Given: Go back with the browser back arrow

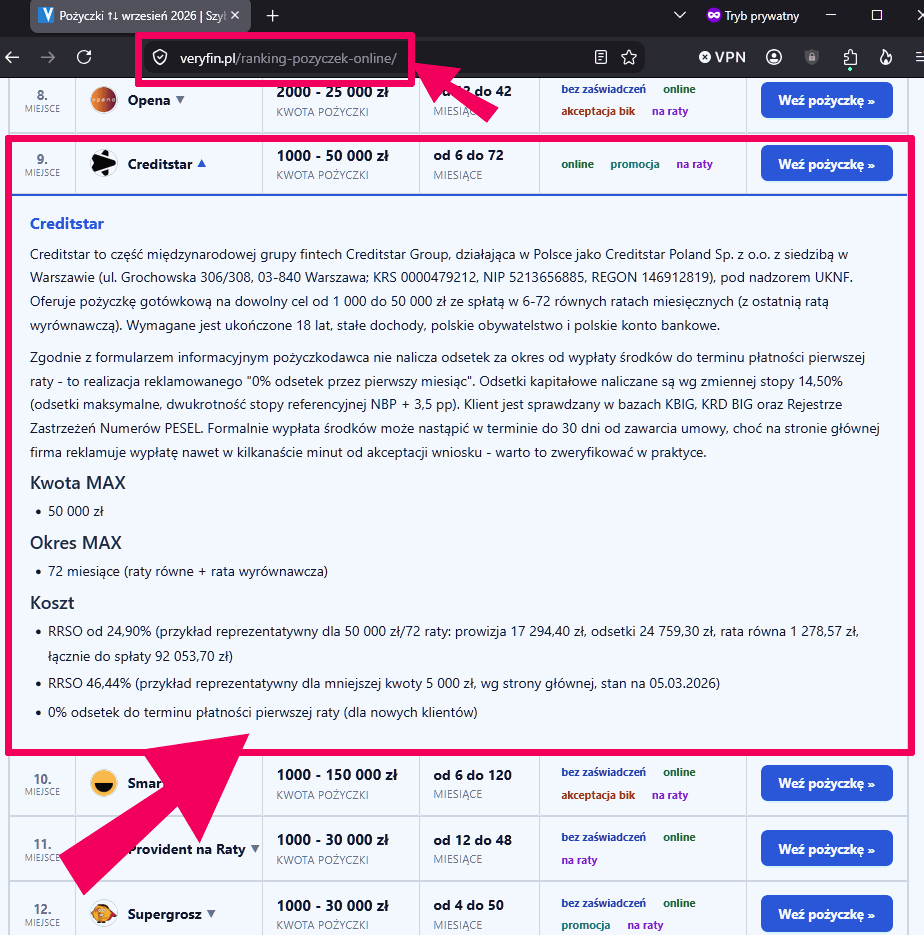Looking at the screenshot, I should 13,57.
